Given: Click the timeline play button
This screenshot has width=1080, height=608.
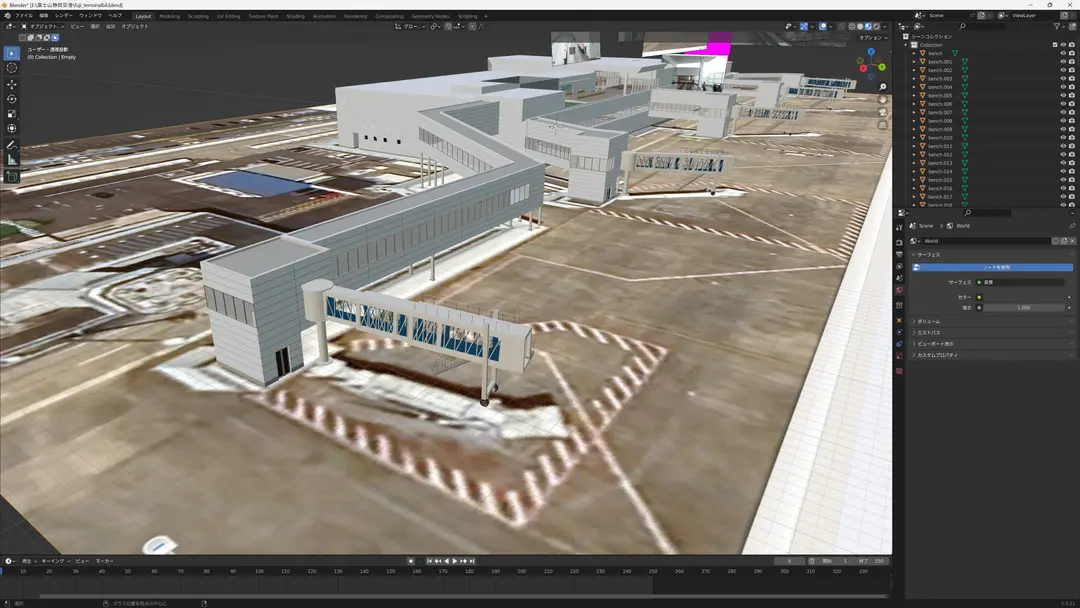Looking at the screenshot, I should 455,561.
